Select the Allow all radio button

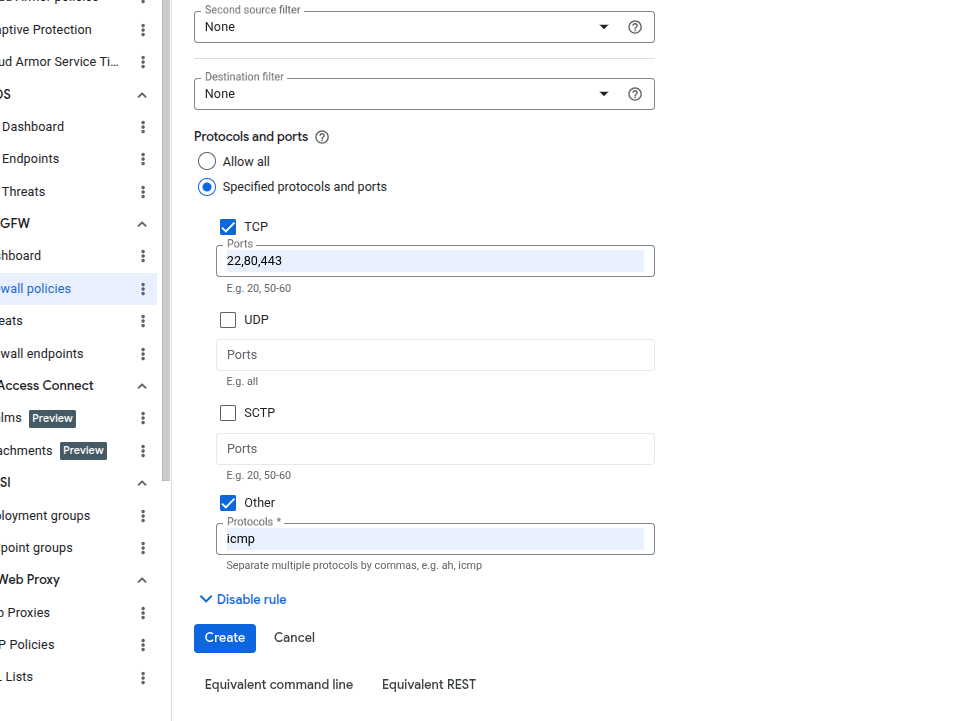(x=207, y=162)
